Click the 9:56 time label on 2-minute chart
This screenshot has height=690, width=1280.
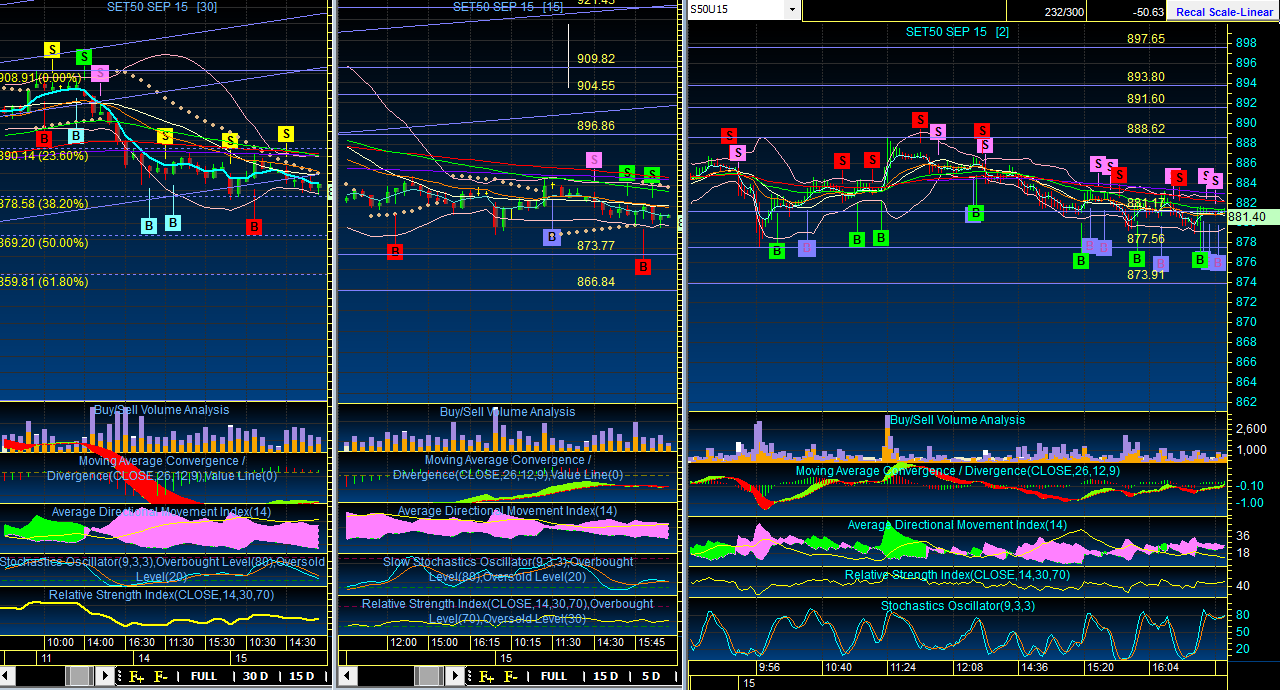tap(769, 667)
